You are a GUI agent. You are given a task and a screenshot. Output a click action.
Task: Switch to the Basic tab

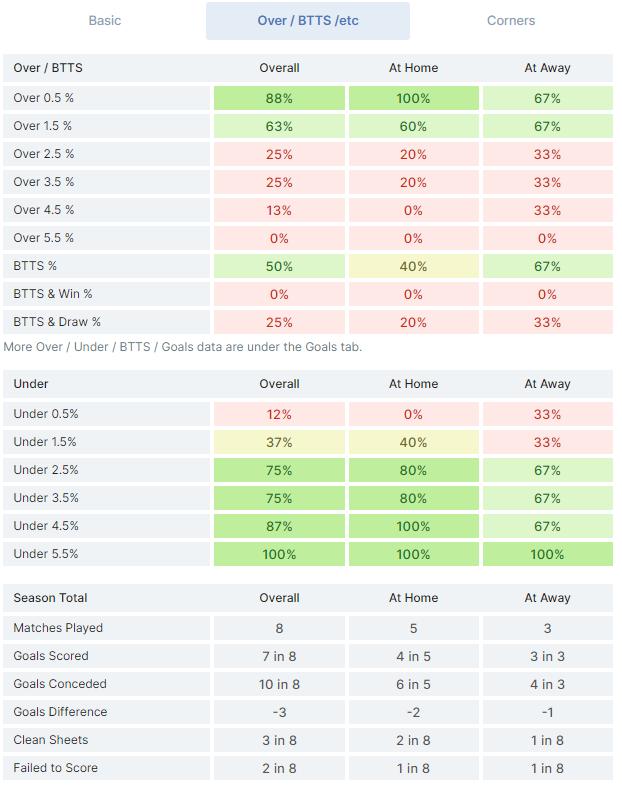click(105, 21)
